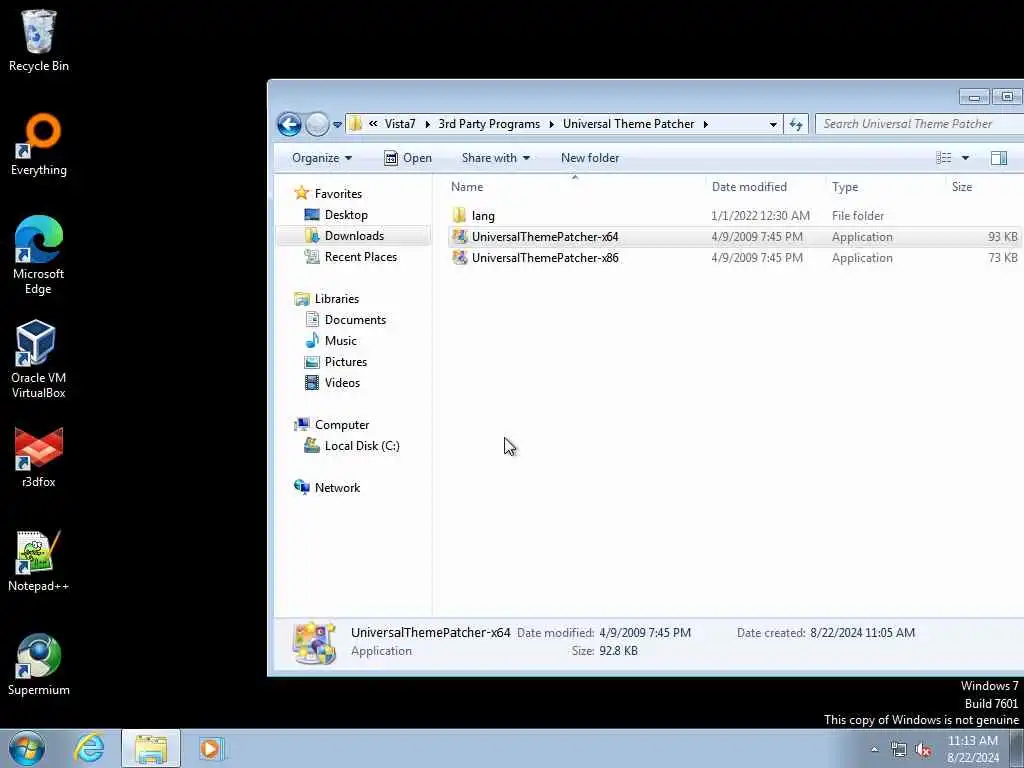Click the Windows Explorer taskbar button
Viewport: 1024px width, 768px height.
point(151,748)
